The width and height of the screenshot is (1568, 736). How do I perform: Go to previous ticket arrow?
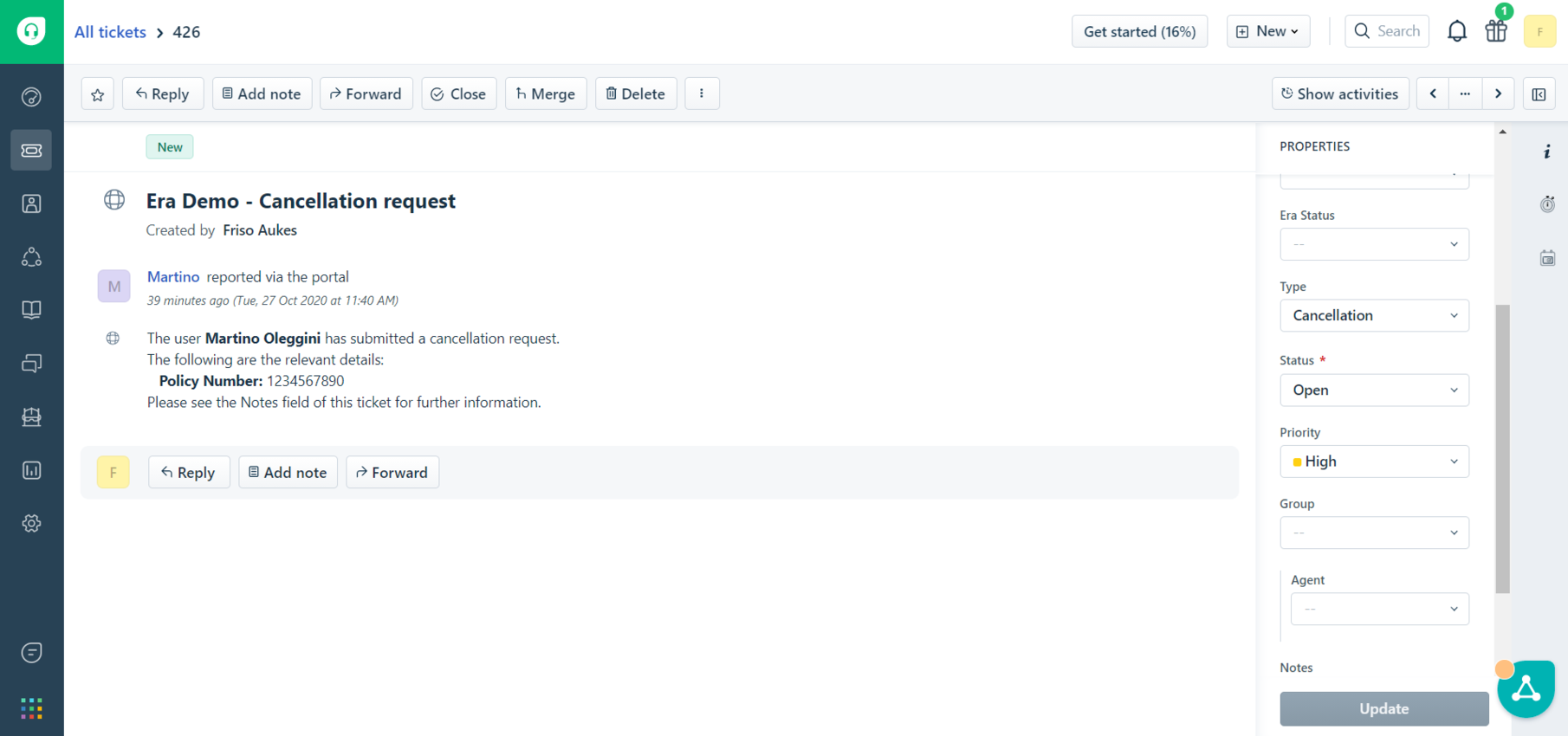[x=1433, y=94]
